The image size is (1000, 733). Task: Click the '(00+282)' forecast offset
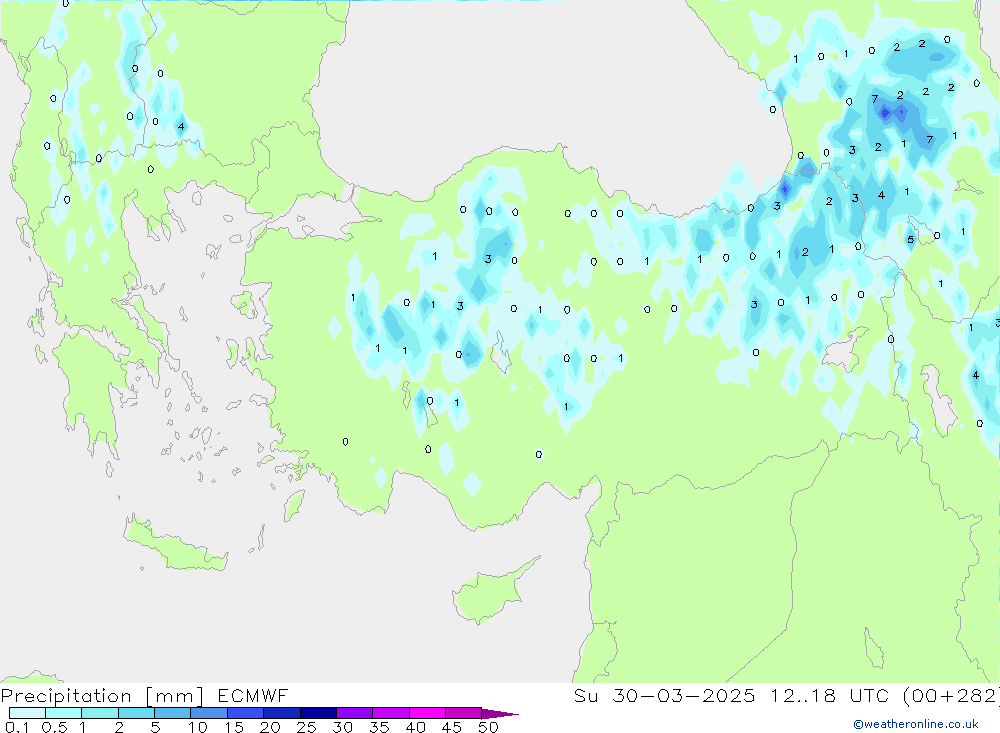(x=951, y=695)
